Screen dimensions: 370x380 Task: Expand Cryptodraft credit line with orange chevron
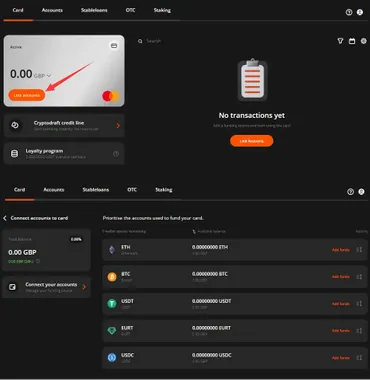click(x=118, y=126)
